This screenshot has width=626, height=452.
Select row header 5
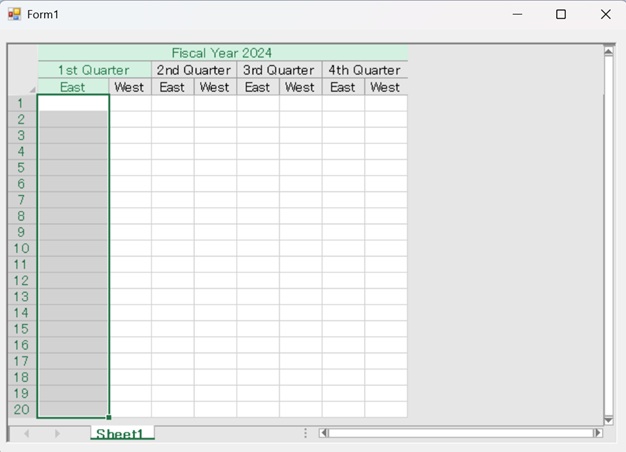pos(22,168)
